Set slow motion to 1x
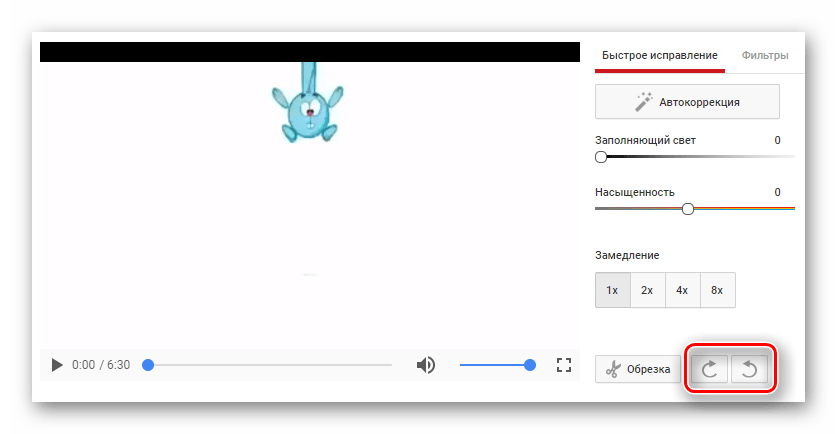 point(613,290)
